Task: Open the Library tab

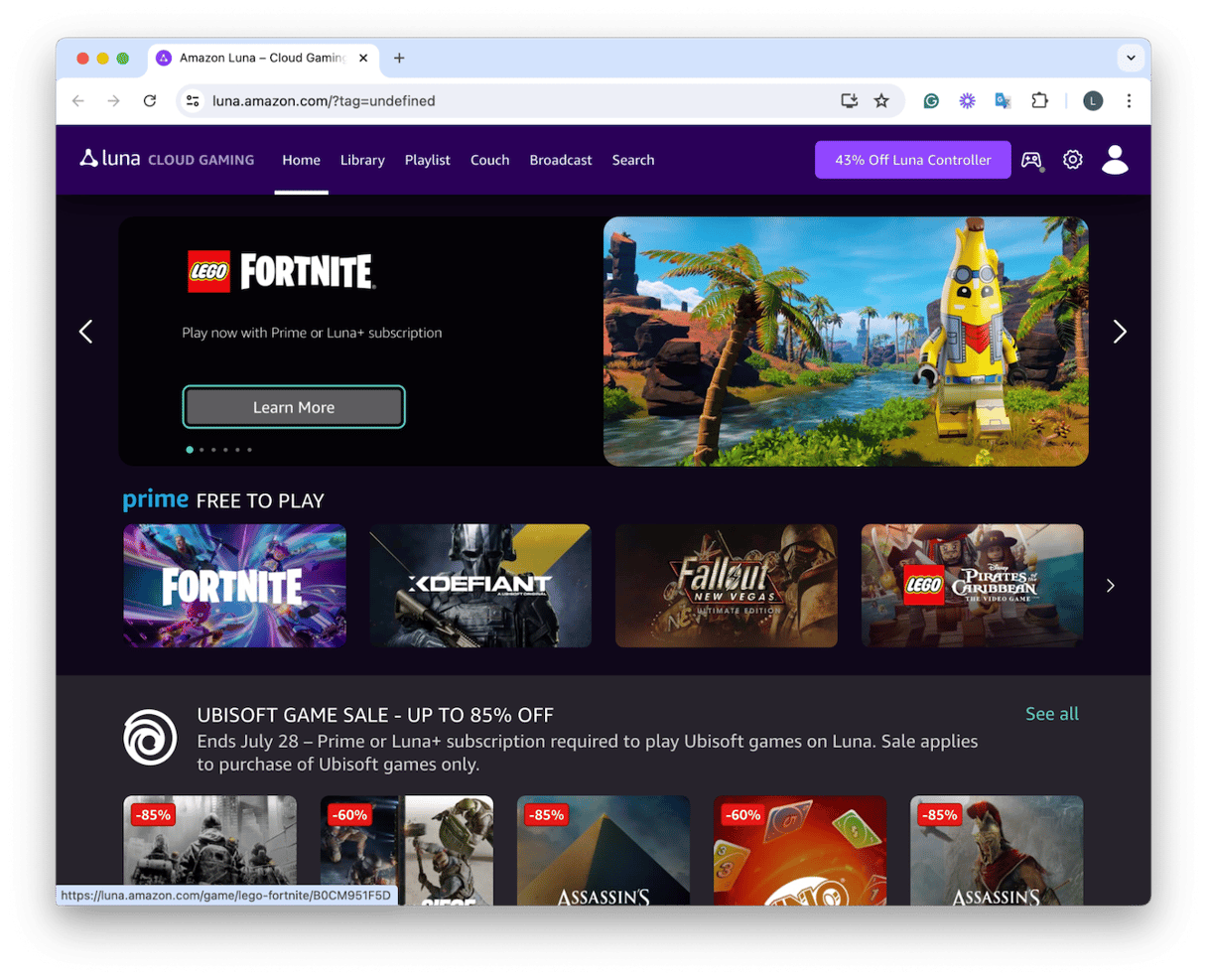Action: coord(362,160)
